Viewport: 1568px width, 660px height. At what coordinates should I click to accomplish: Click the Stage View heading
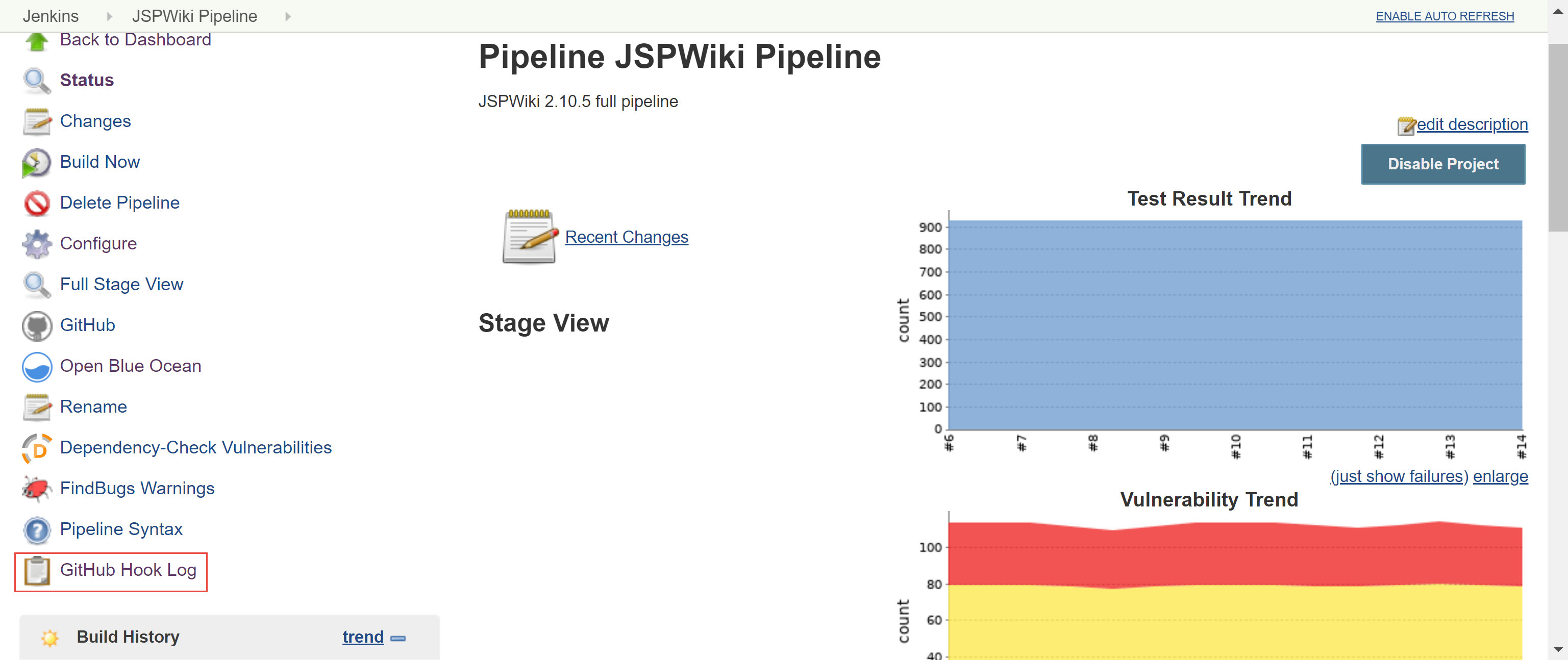[543, 323]
